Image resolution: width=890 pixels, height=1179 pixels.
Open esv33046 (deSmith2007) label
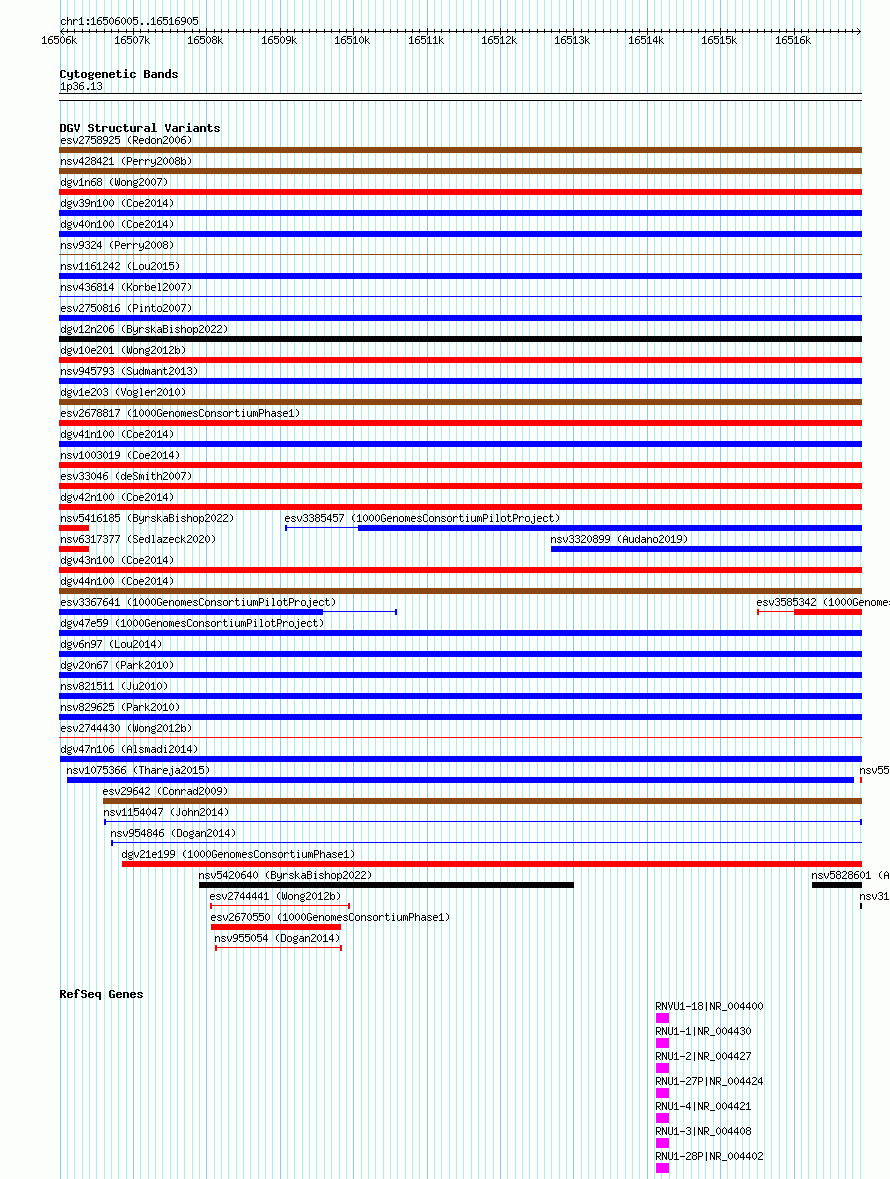coord(126,477)
